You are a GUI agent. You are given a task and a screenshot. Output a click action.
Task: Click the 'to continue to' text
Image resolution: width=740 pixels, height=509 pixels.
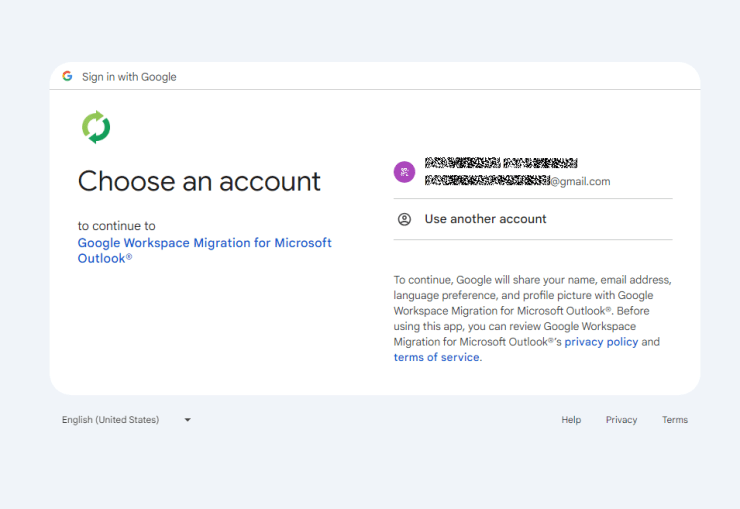click(x=117, y=225)
